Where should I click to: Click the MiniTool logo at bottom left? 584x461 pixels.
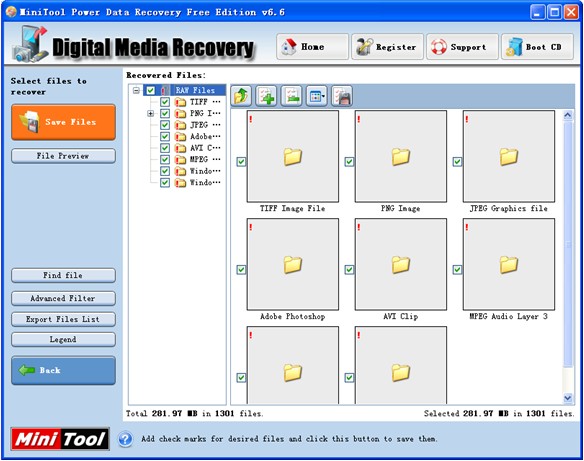(60, 439)
